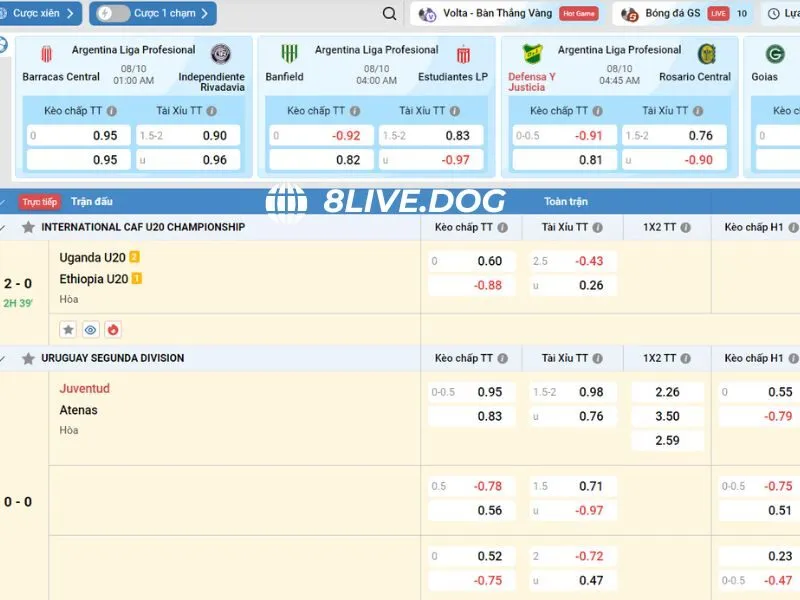Click info icon next to Kèo chấp TT in CAF U20 header

point(504,227)
